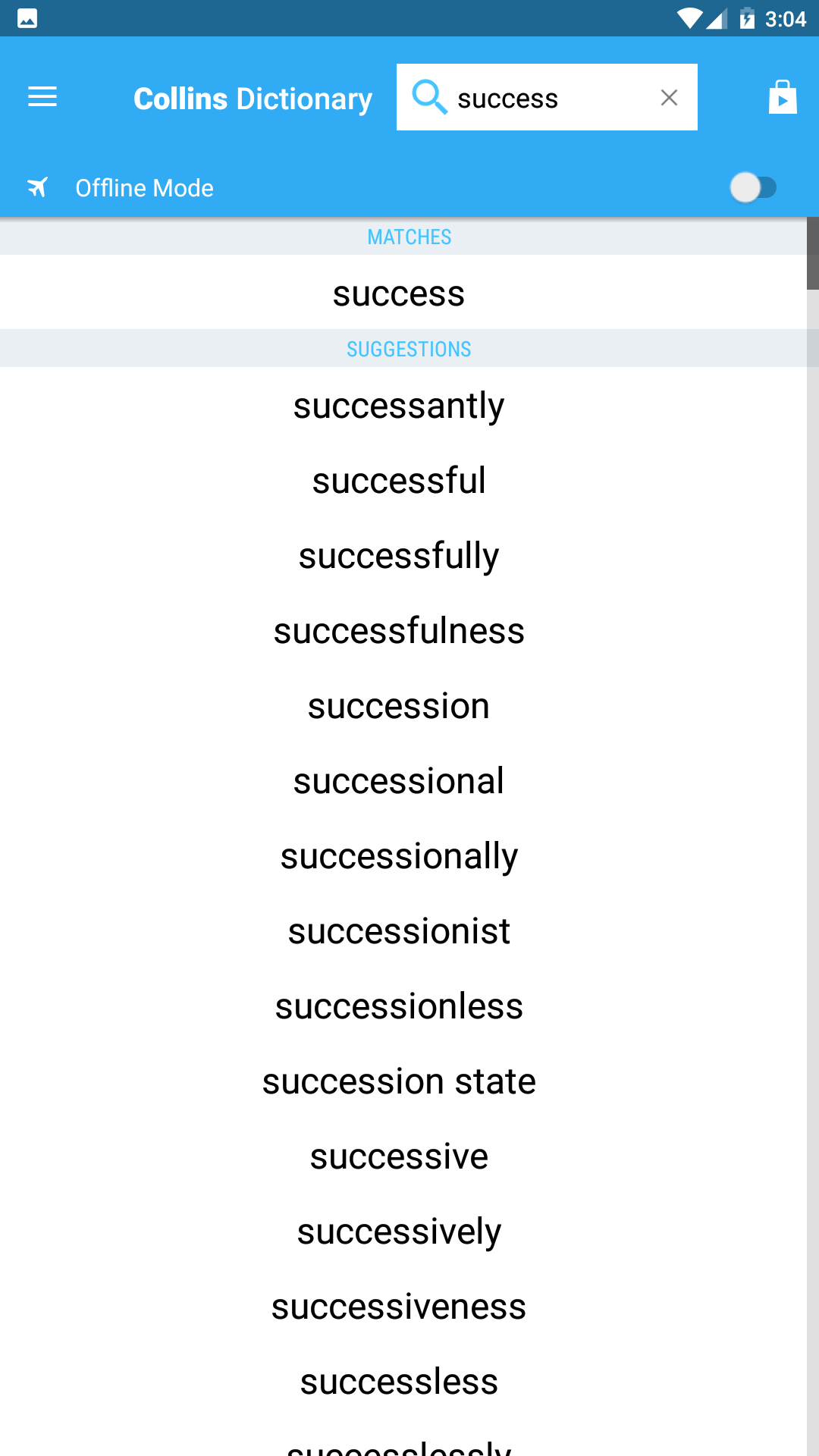Tap the suggestion "successionist"

399,931
